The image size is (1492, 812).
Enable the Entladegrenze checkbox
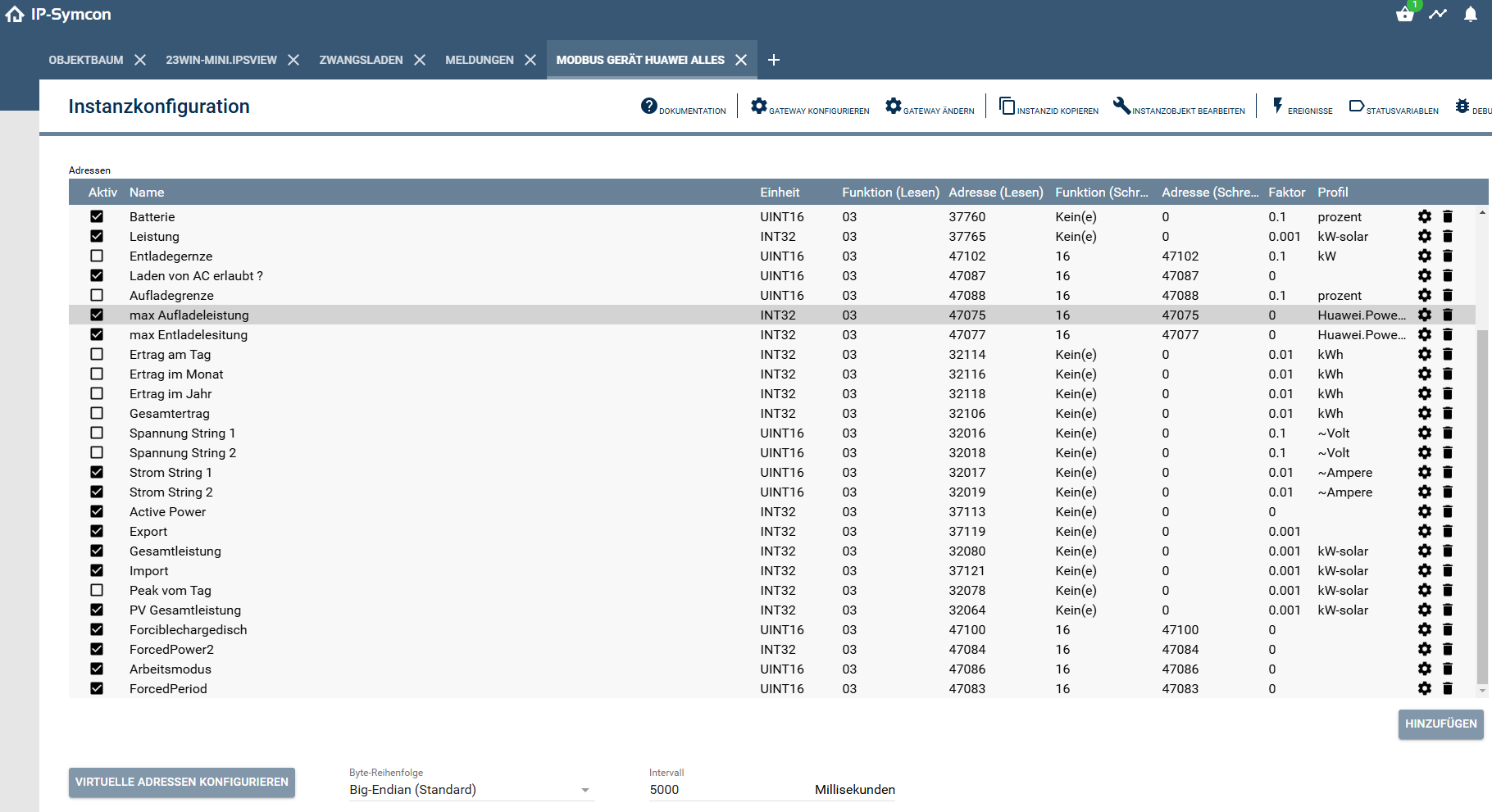pos(97,256)
